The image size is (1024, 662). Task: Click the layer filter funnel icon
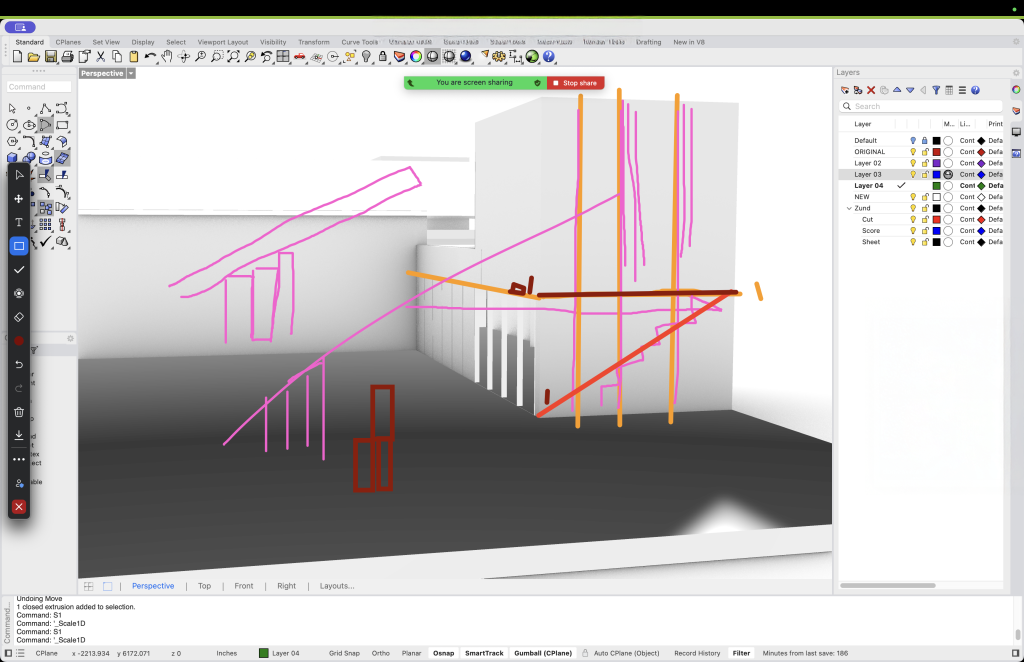coord(936,90)
